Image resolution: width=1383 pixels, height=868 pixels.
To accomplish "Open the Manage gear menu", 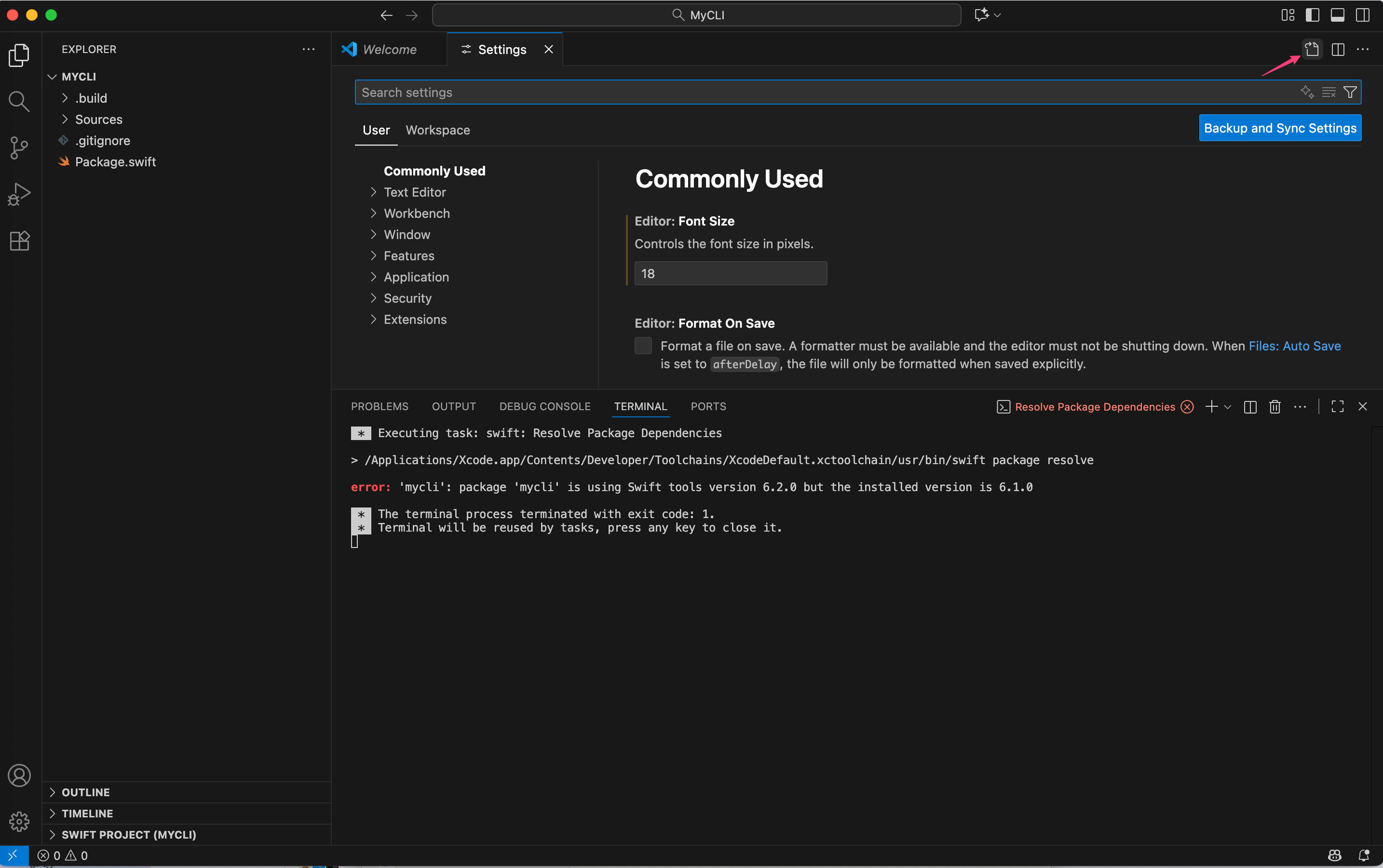I will tap(19, 822).
